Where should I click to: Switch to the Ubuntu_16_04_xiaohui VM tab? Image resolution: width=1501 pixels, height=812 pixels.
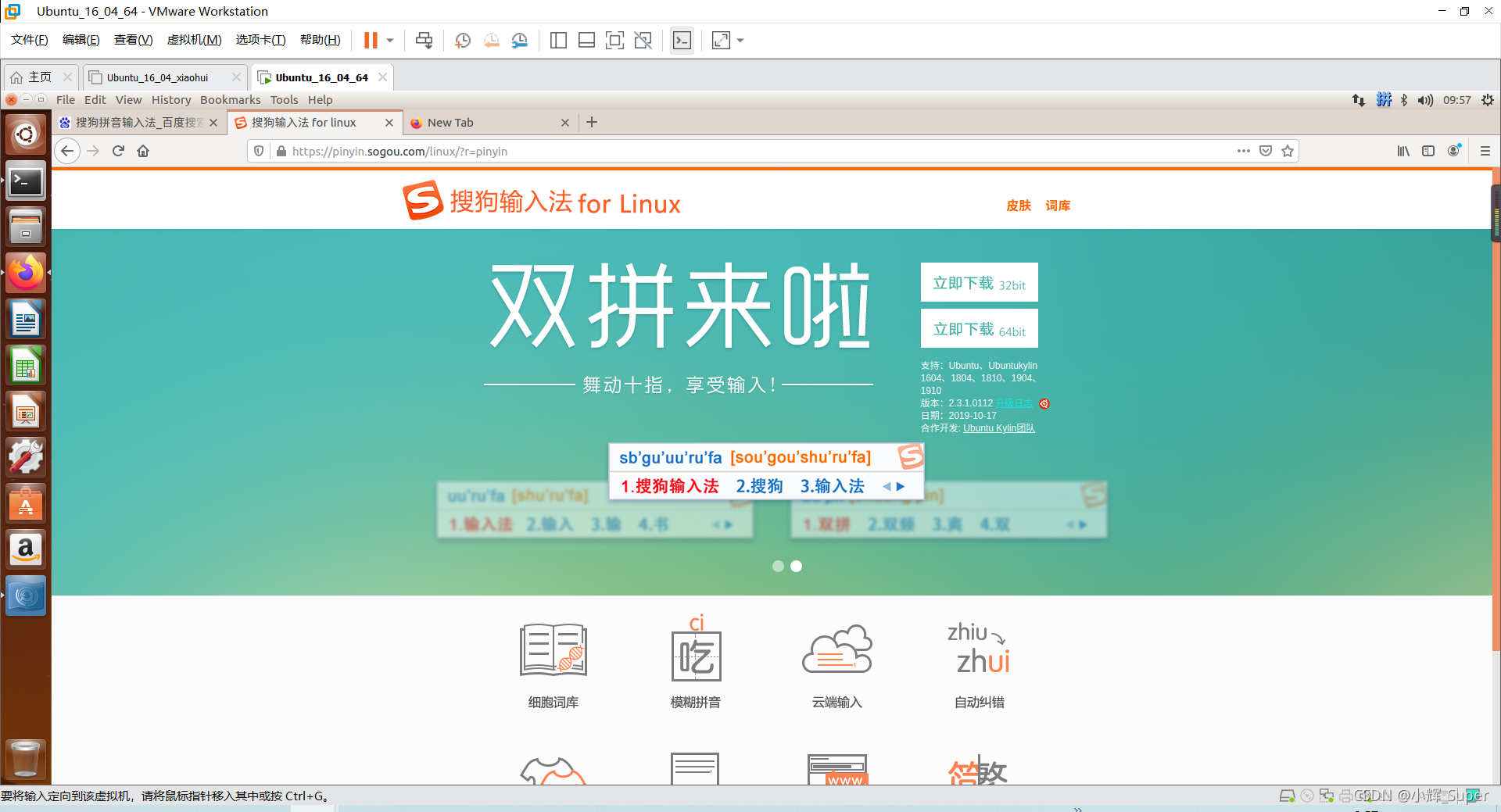point(157,77)
